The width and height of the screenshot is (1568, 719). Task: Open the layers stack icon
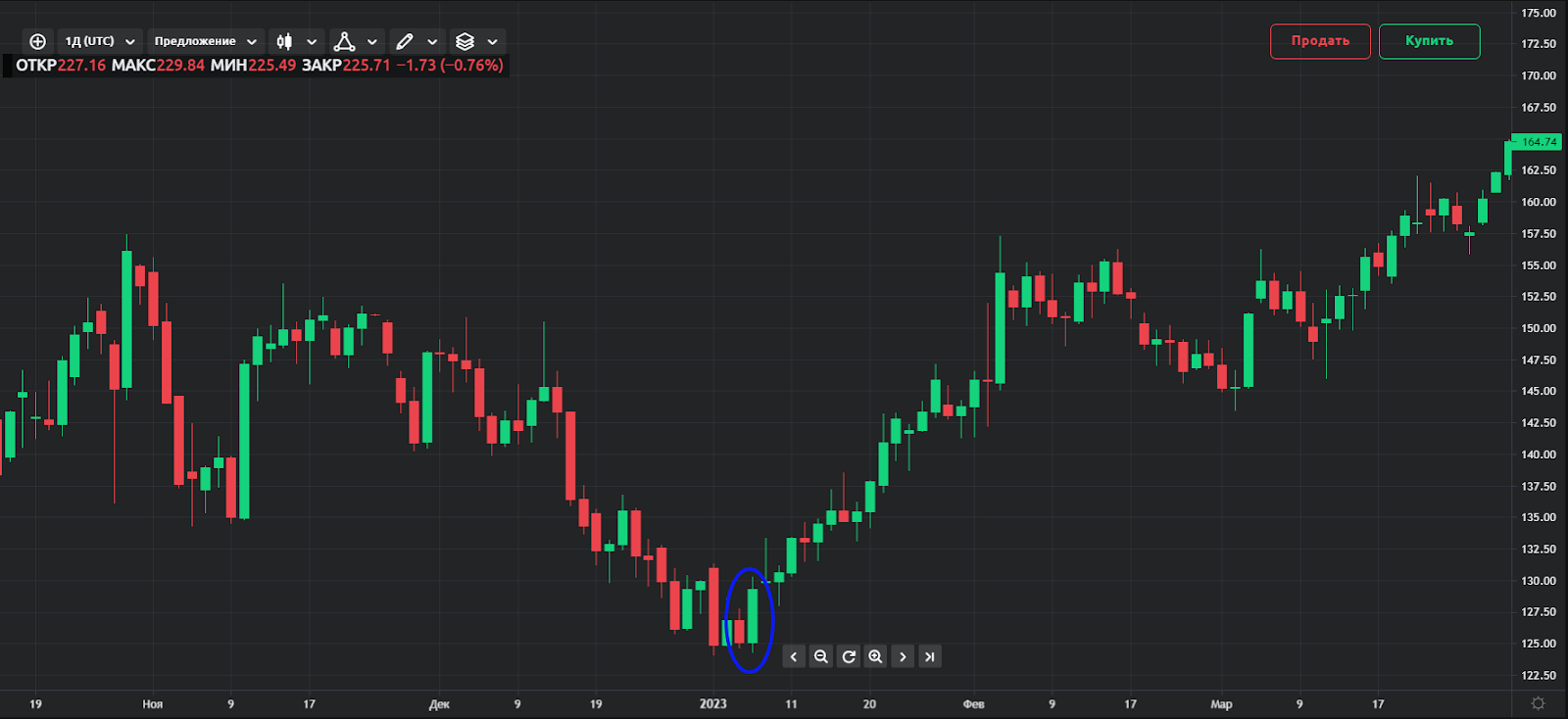coord(465,41)
